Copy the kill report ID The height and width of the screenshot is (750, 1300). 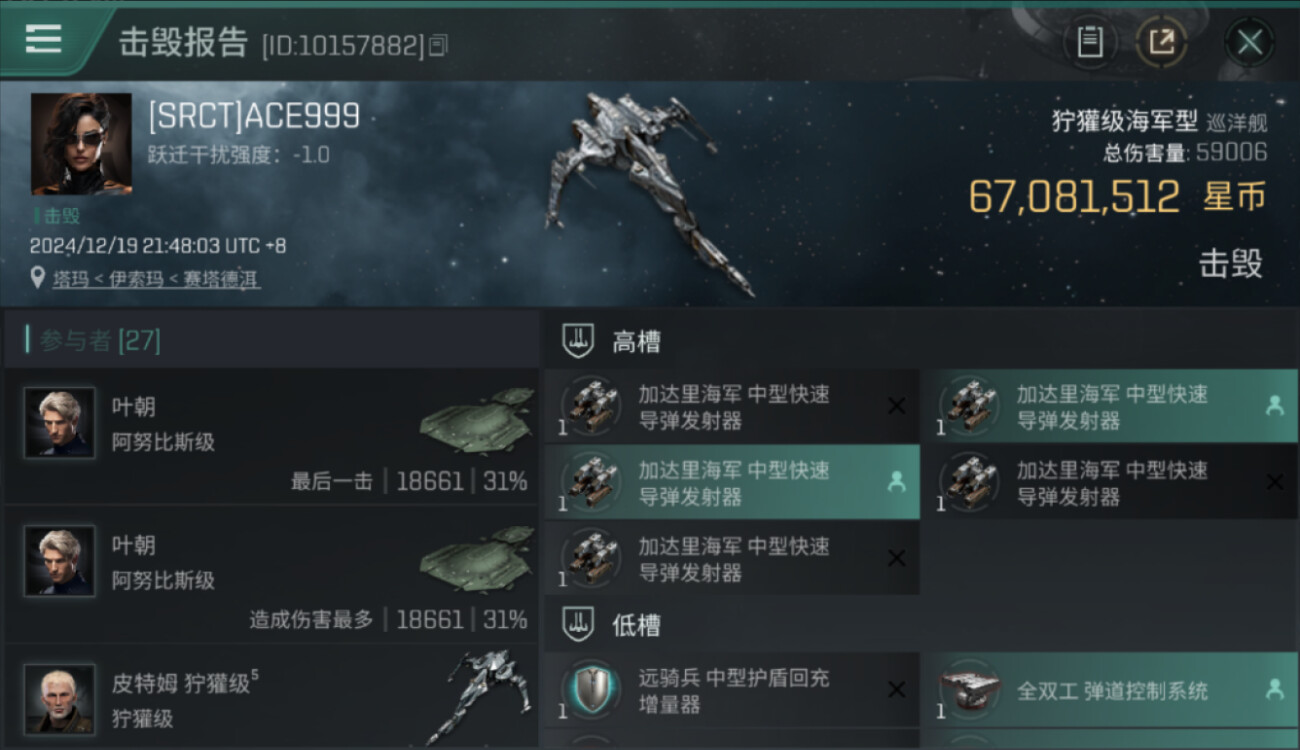(x=438, y=45)
